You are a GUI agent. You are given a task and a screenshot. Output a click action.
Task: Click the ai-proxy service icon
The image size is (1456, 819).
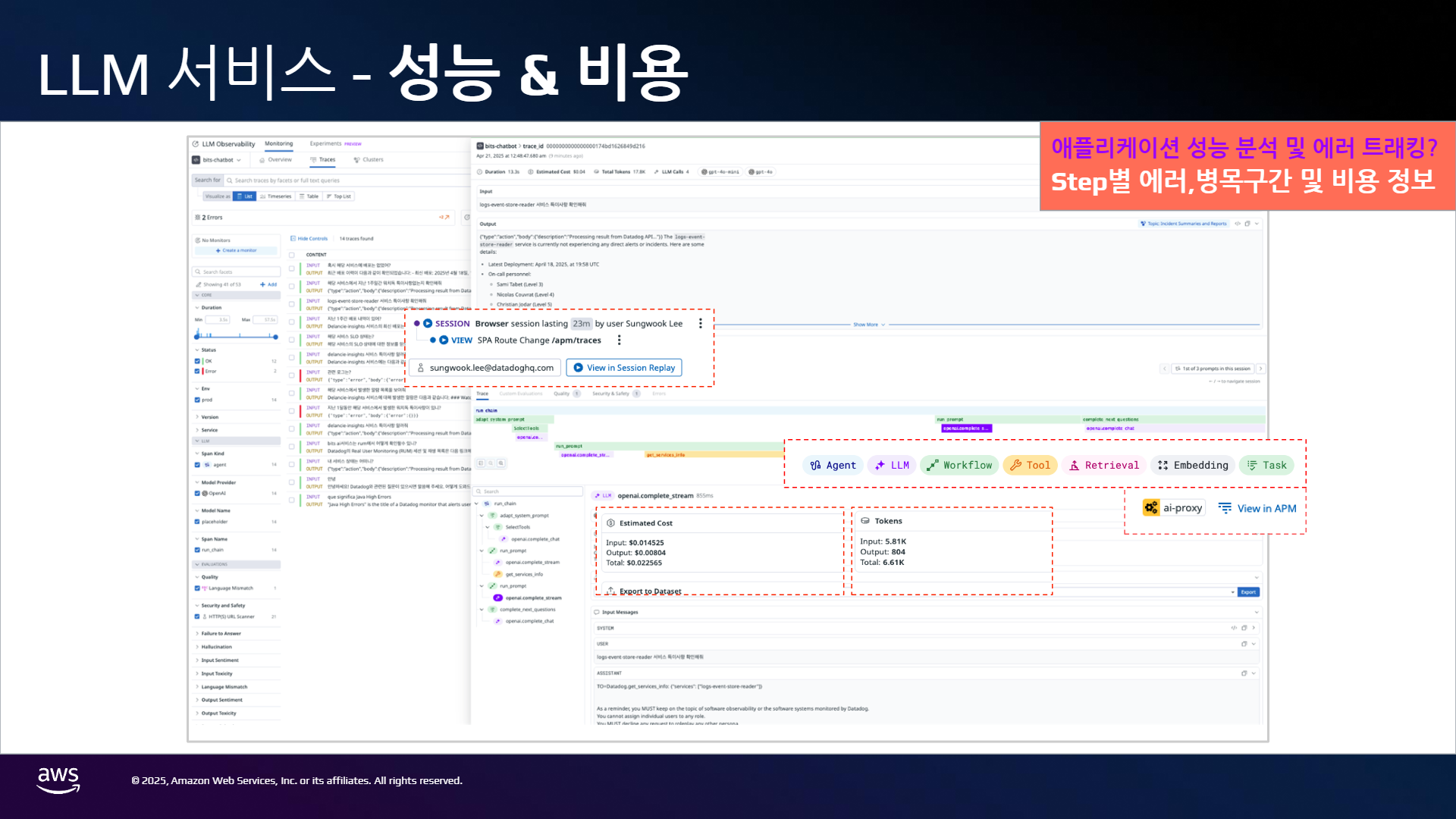point(1151,508)
